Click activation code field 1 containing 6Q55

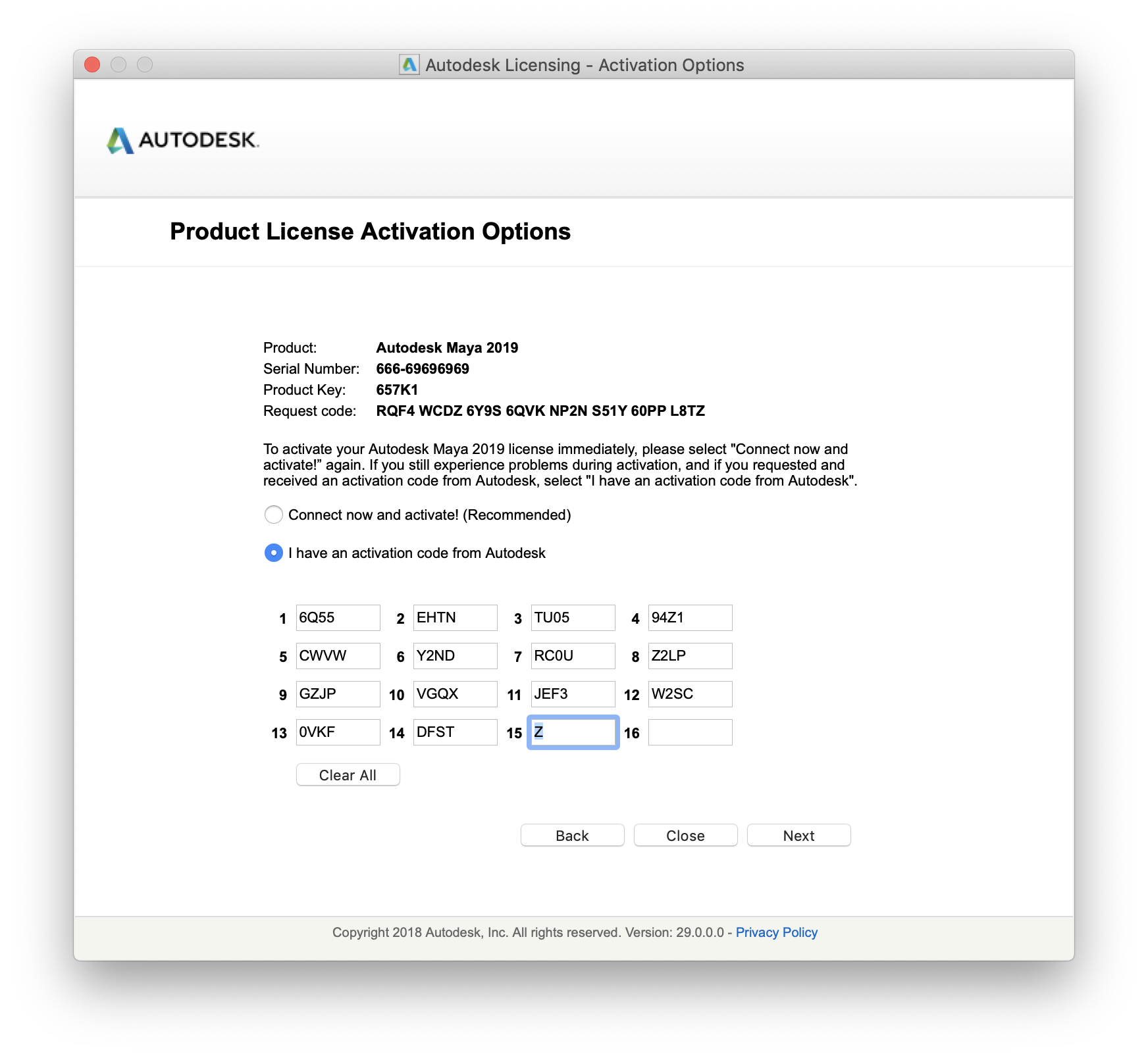[x=338, y=617]
